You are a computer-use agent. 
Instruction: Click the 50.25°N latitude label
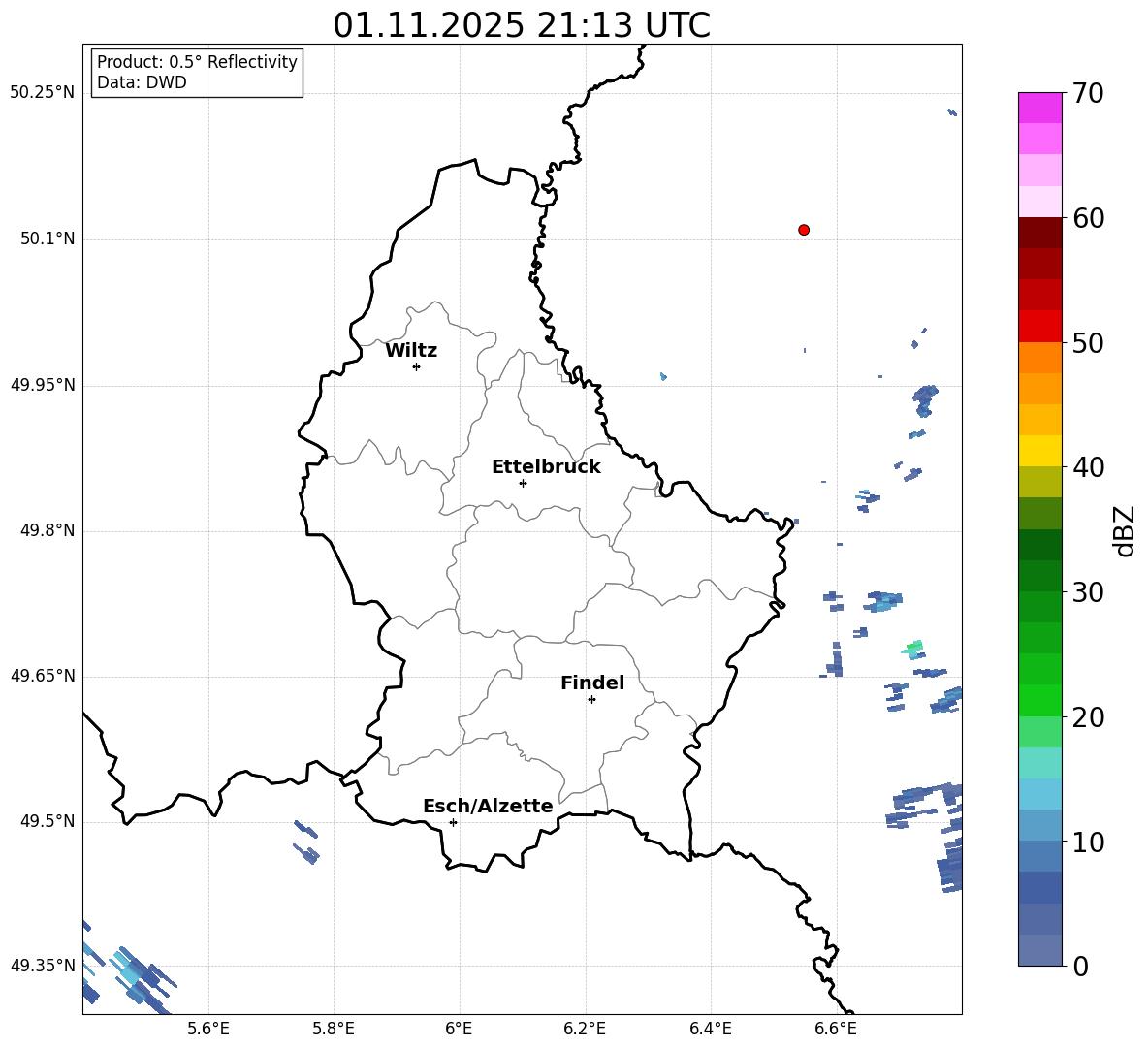click(x=43, y=93)
